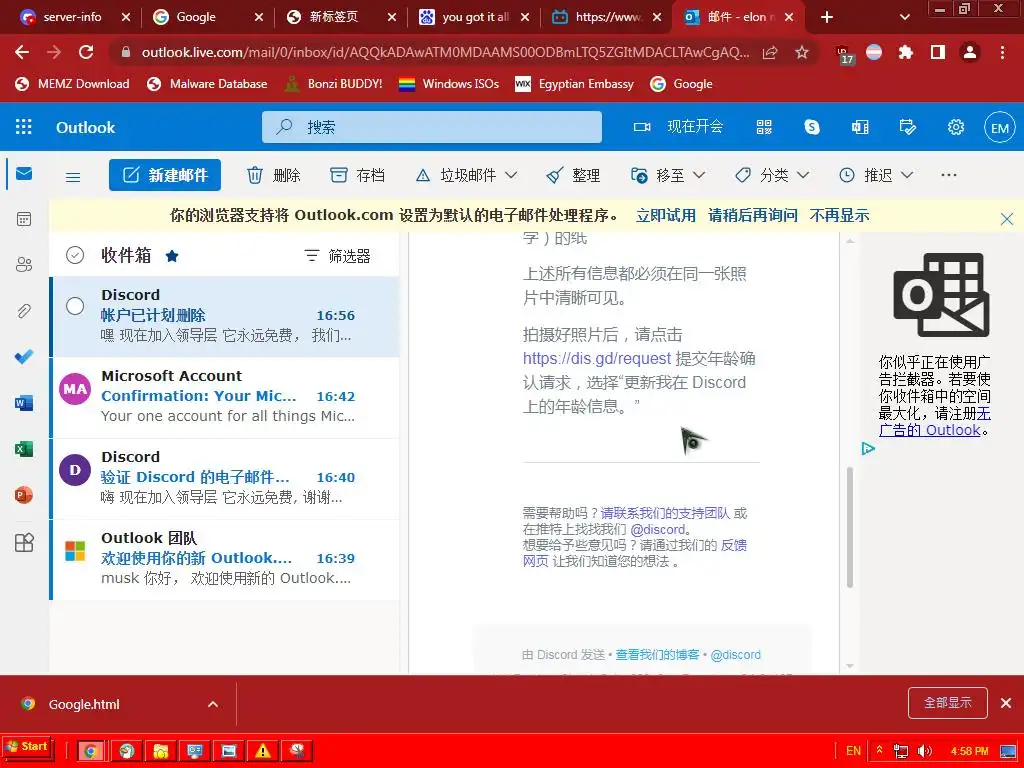Click 不再显示 in the banner

(x=839, y=216)
